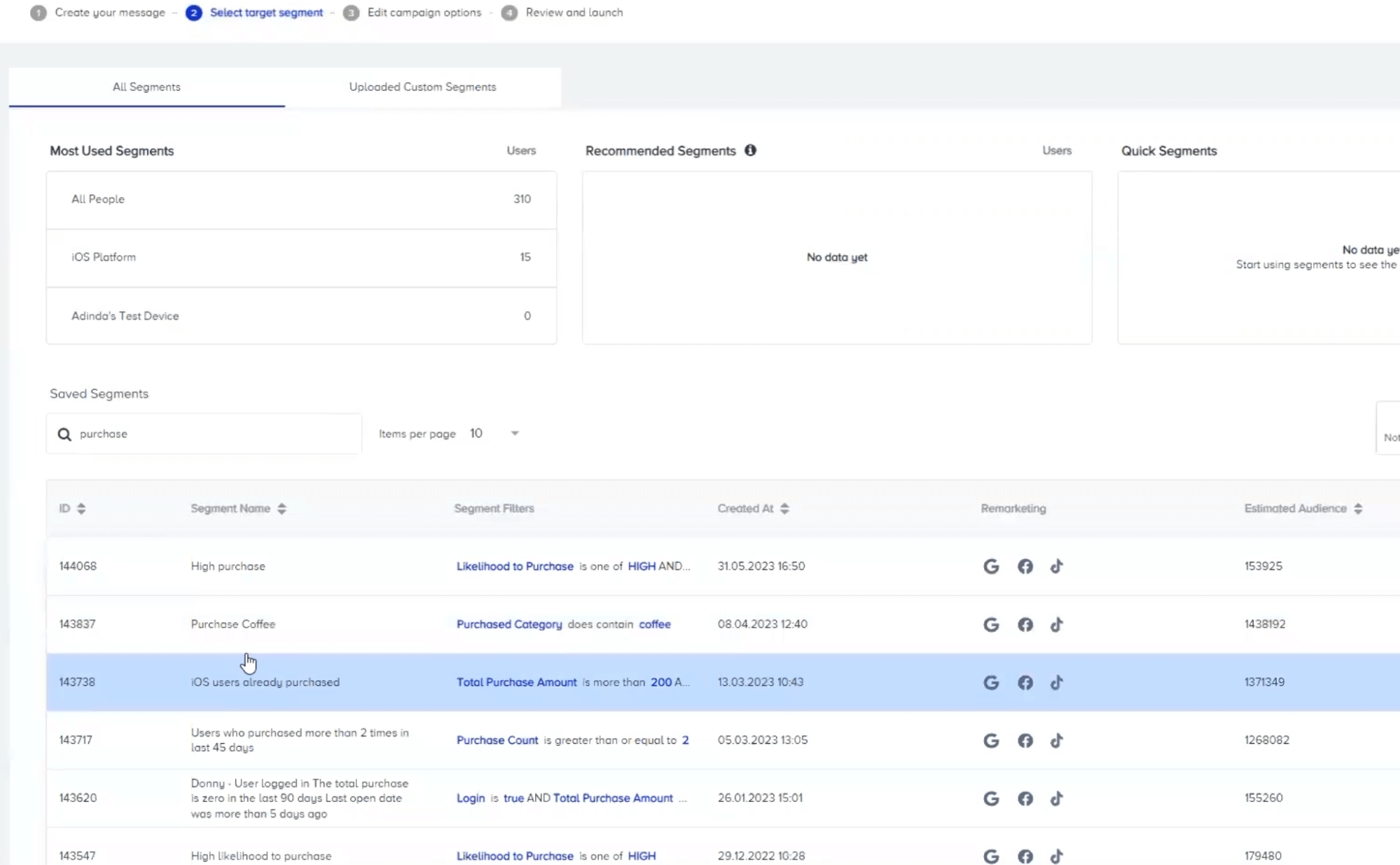The height and width of the screenshot is (865, 1400).
Task: Click the Google remarketing icon for High purchase
Action: [x=991, y=566]
